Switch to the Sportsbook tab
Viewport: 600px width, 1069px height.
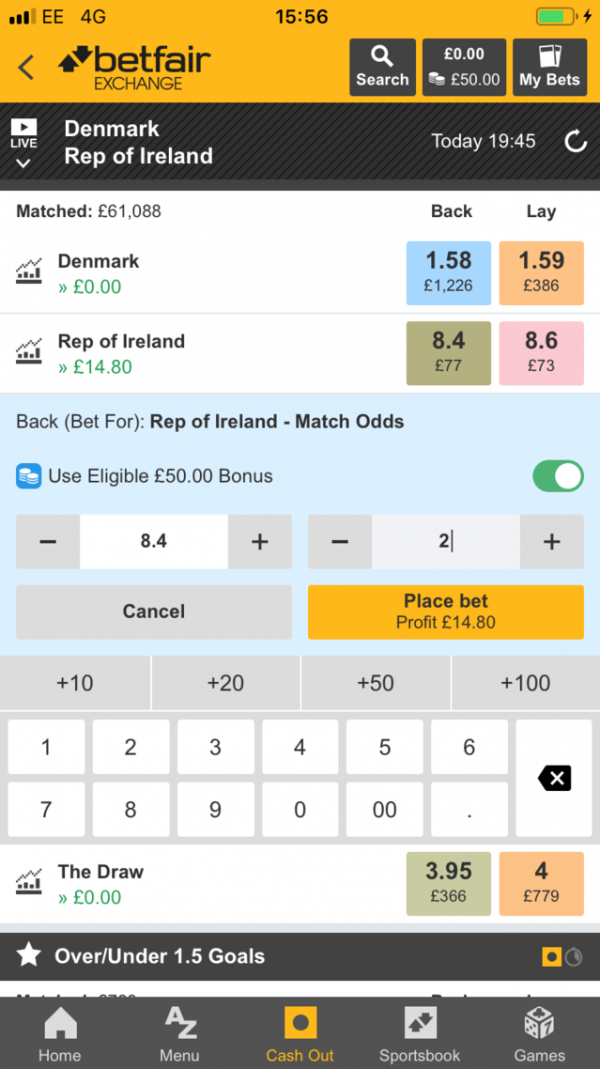click(419, 1034)
